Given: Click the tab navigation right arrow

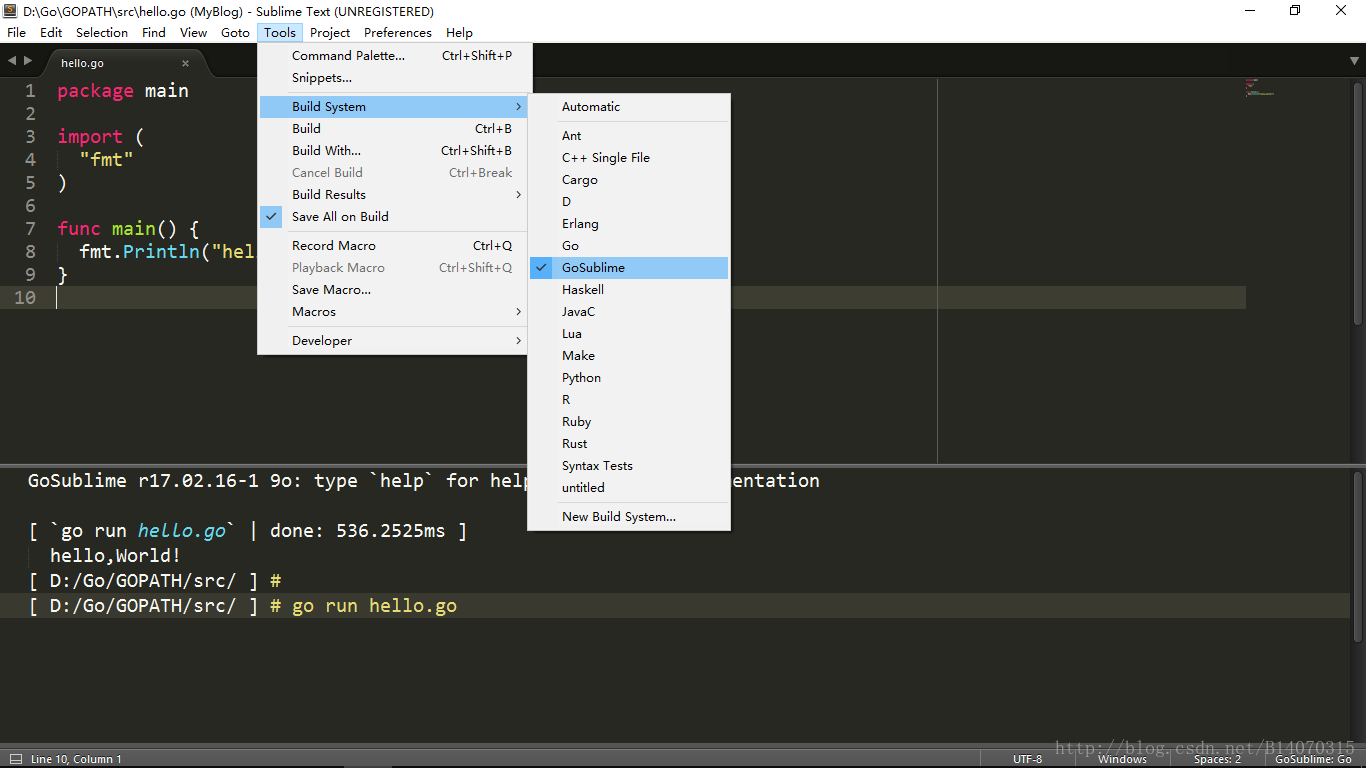Looking at the screenshot, I should [27, 61].
